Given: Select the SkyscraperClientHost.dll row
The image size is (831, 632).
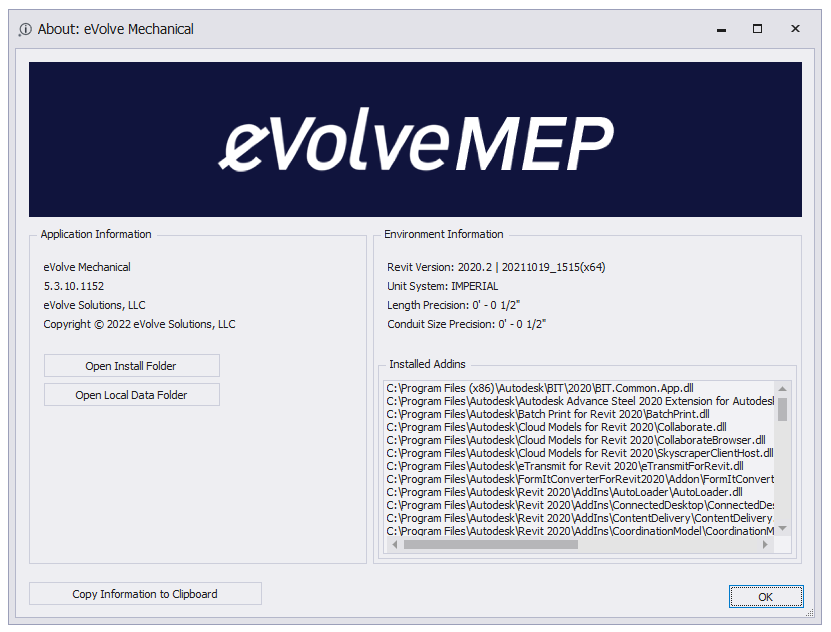Looking at the screenshot, I should (580, 453).
